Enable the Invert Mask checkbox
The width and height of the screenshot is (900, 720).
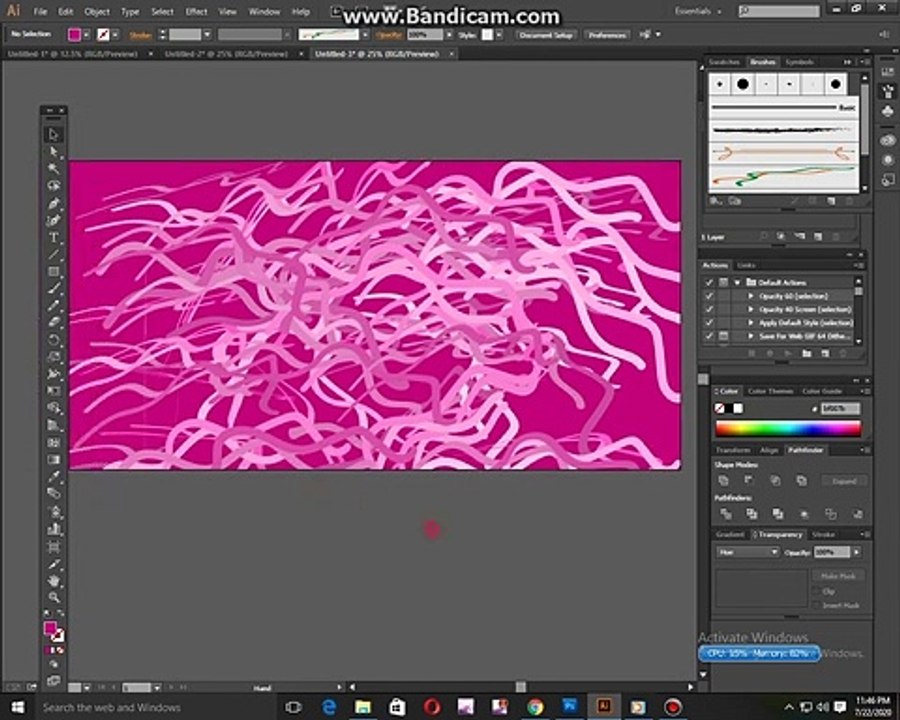pyautogui.click(x=816, y=605)
